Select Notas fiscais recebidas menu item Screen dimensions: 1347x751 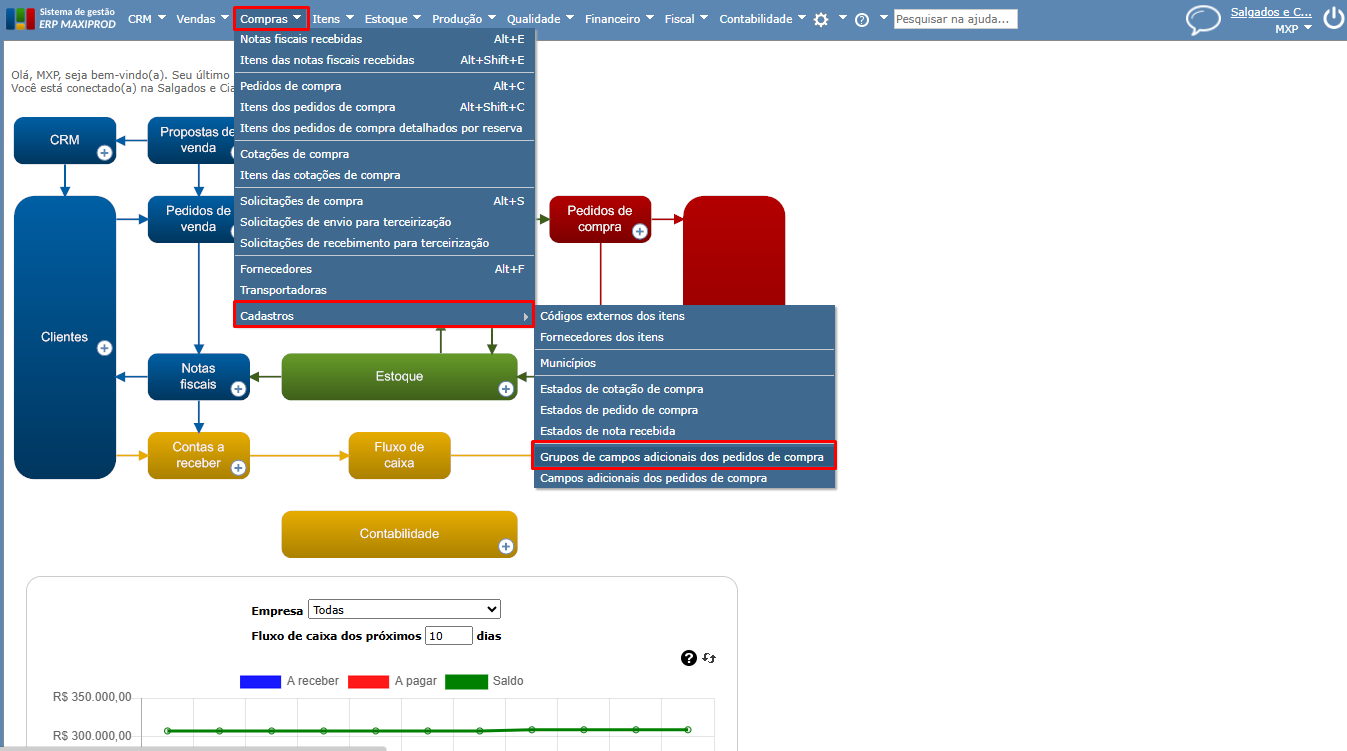385,39
